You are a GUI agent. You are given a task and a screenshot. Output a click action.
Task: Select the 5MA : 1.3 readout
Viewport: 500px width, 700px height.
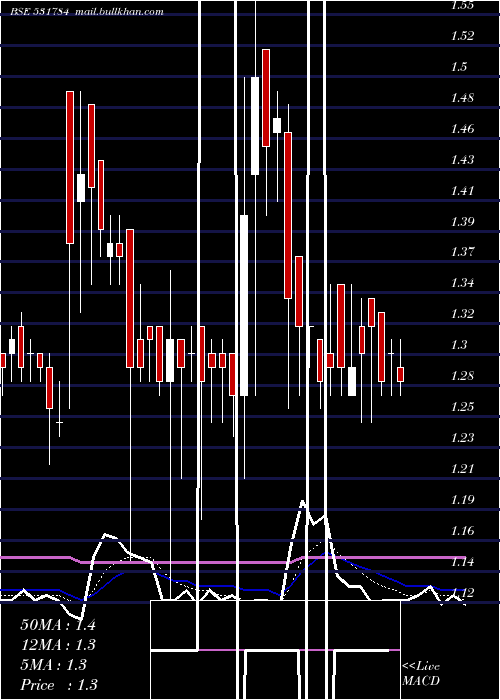click(54, 665)
